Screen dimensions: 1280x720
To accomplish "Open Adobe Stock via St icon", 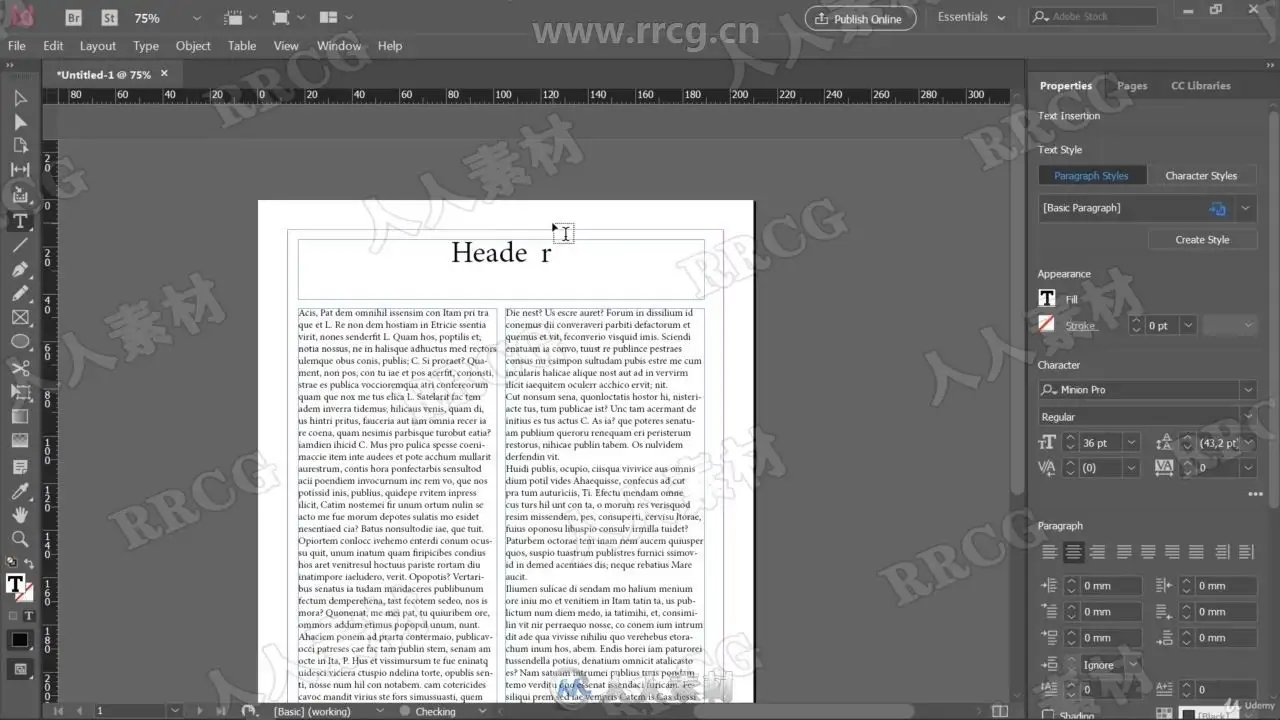I will coord(109,18).
